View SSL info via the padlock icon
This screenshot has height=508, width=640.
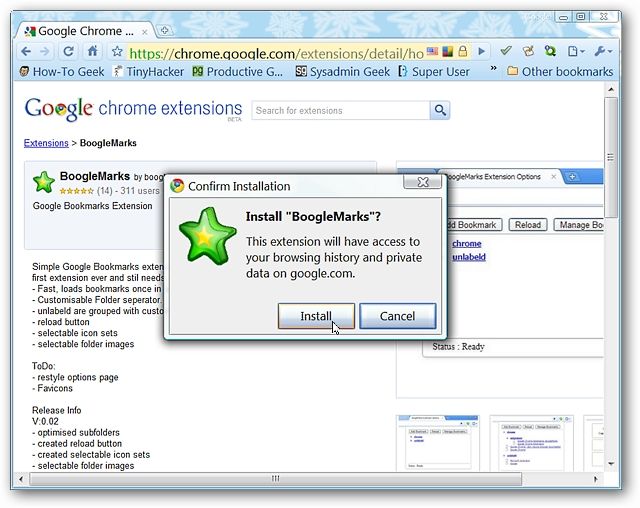click(x=463, y=51)
